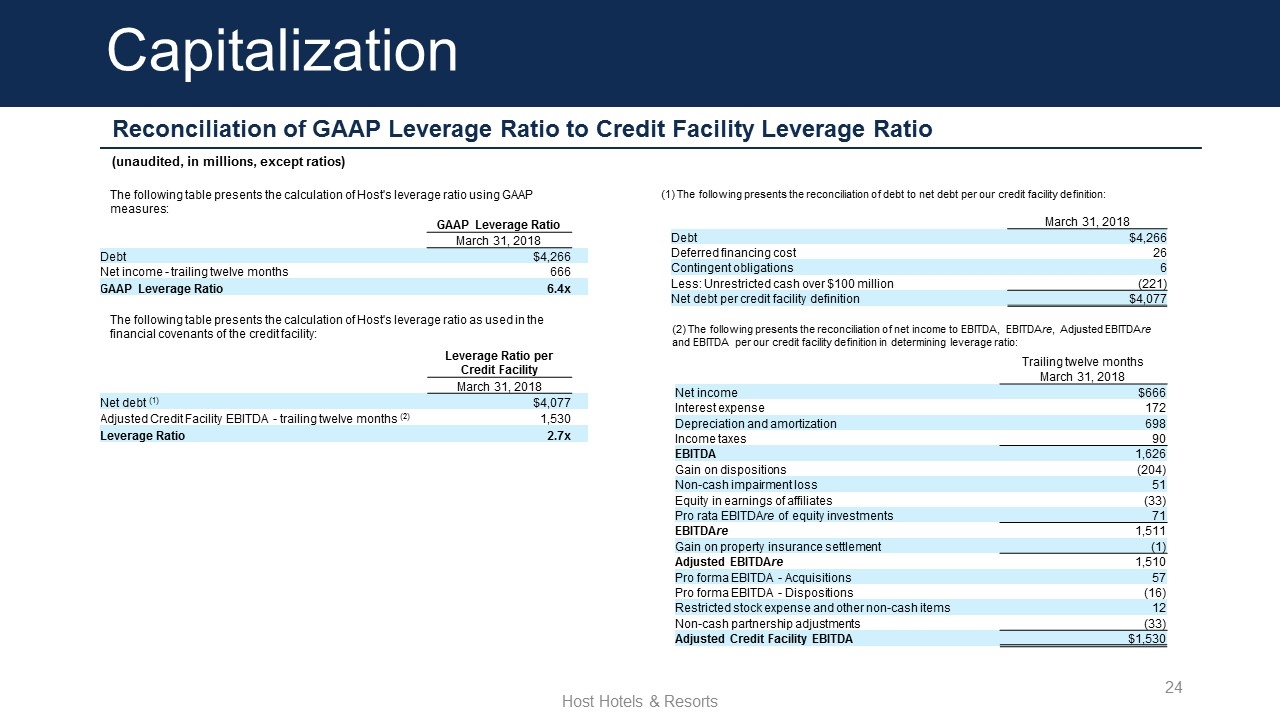This screenshot has height=720, width=1280.
Task: Click the 71 pro rata EBITDAre value
Action: [x=1159, y=516]
